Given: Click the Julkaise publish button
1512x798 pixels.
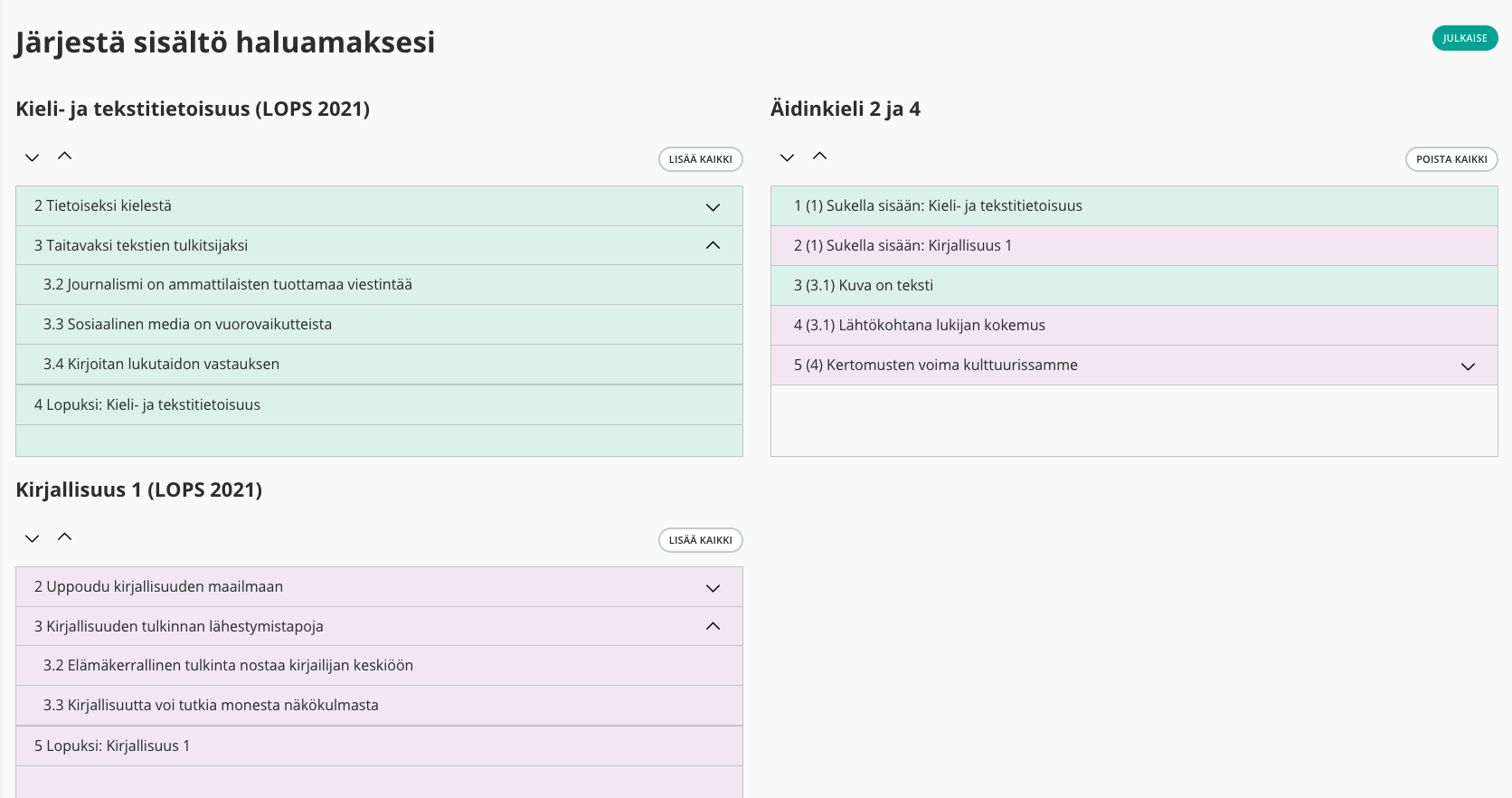Looking at the screenshot, I should click(1464, 38).
